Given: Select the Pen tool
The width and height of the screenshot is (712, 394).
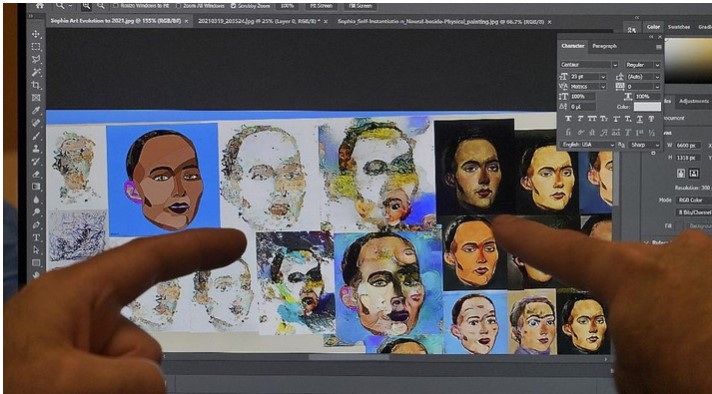Looking at the screenshot, I should [36, 225].
